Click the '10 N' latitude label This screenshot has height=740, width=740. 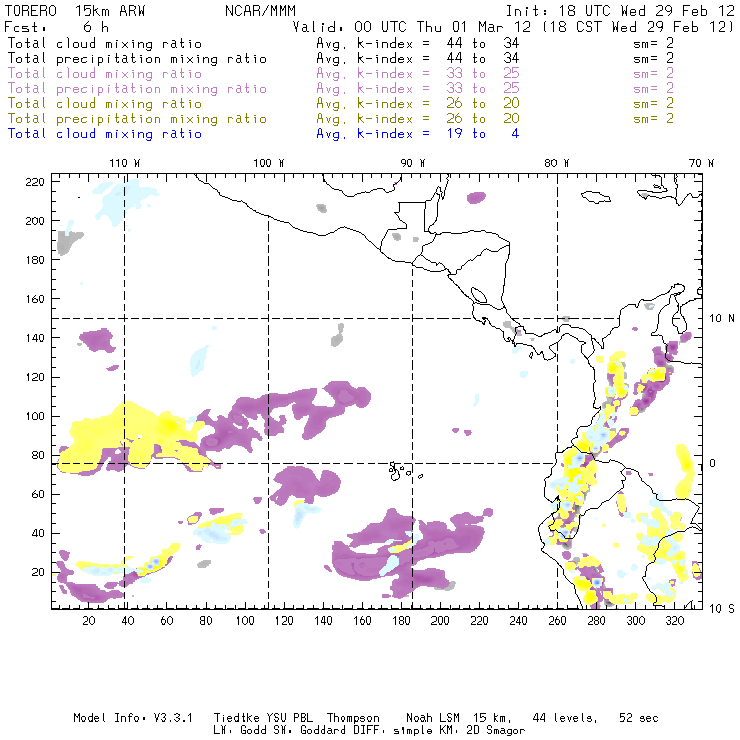(x=722, y=319)
